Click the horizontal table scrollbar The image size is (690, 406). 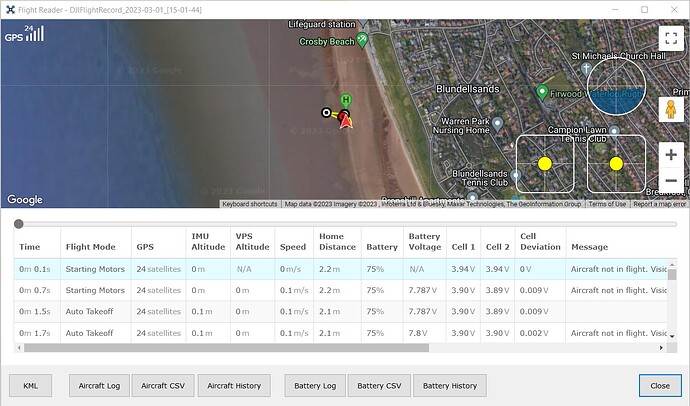coord(220,348)
